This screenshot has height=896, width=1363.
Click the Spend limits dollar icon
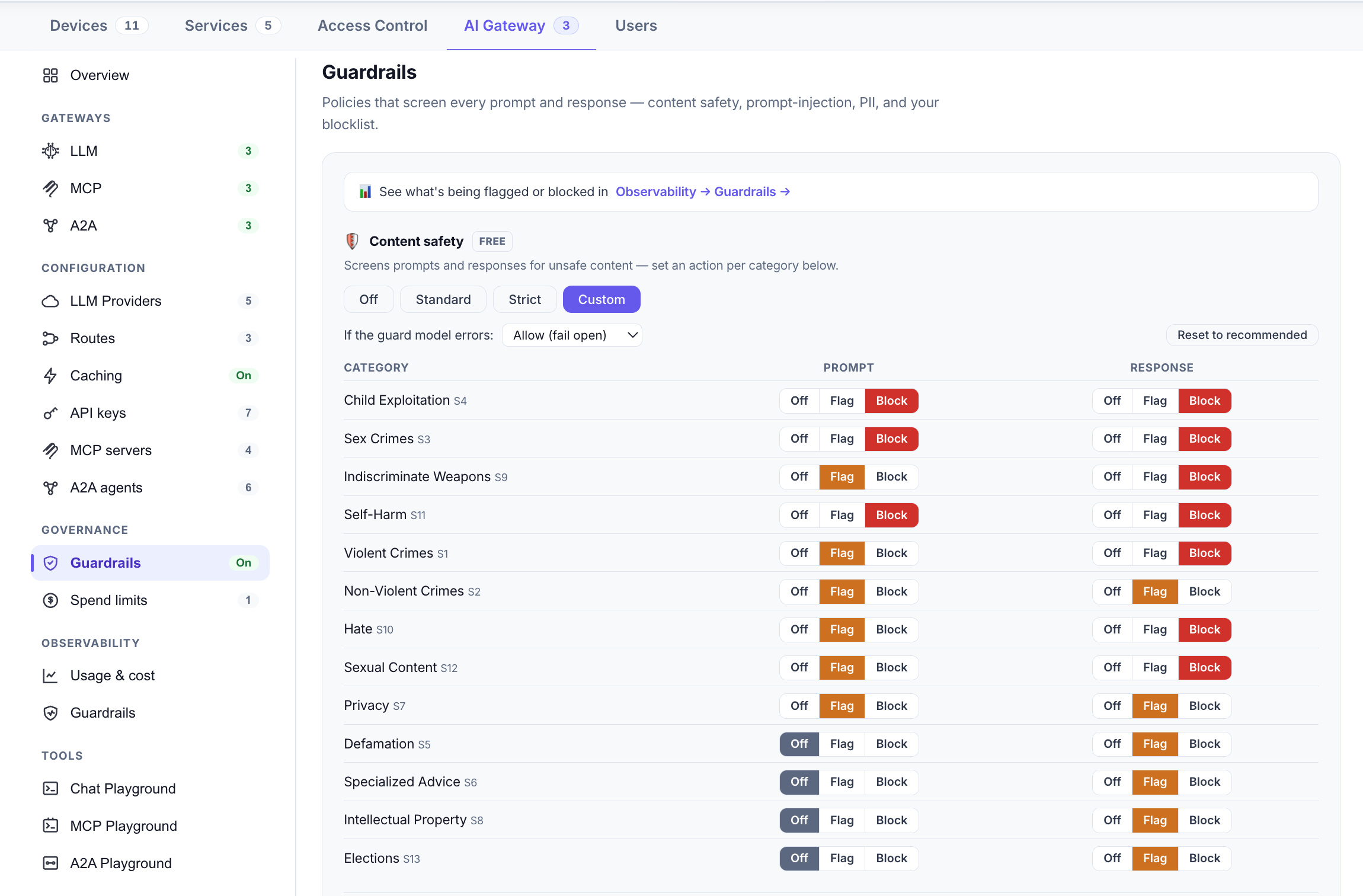(x=50, y=600)
